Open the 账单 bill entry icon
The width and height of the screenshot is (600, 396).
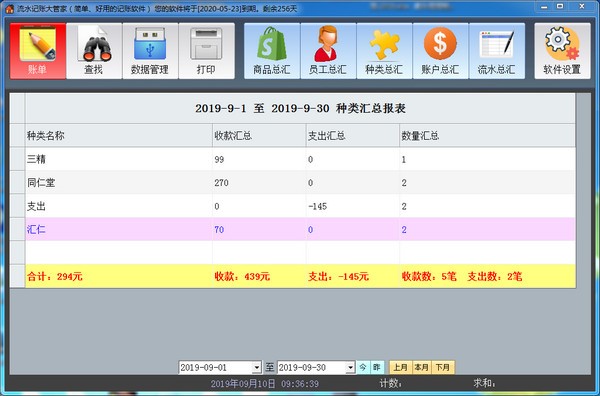(x=38, y=51)
